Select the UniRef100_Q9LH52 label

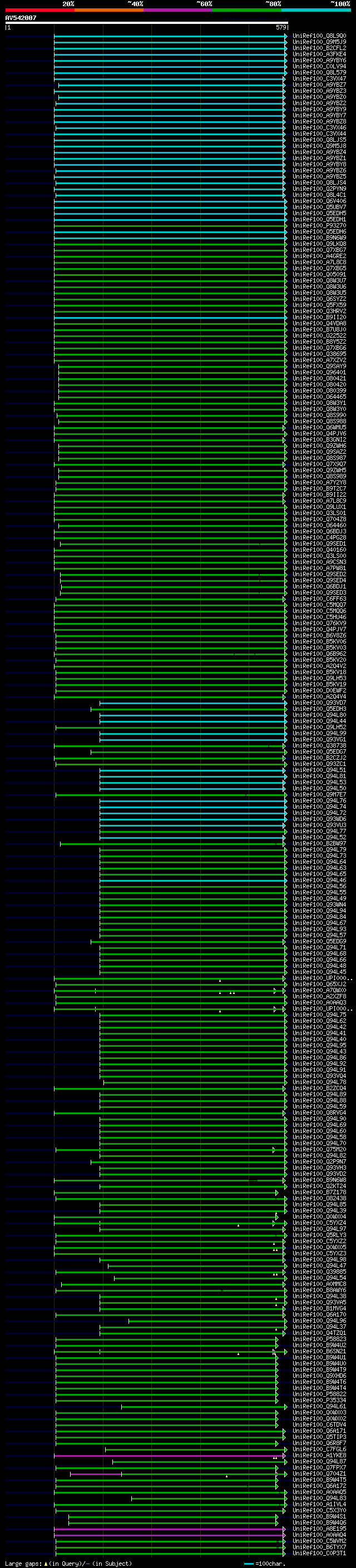319,728
